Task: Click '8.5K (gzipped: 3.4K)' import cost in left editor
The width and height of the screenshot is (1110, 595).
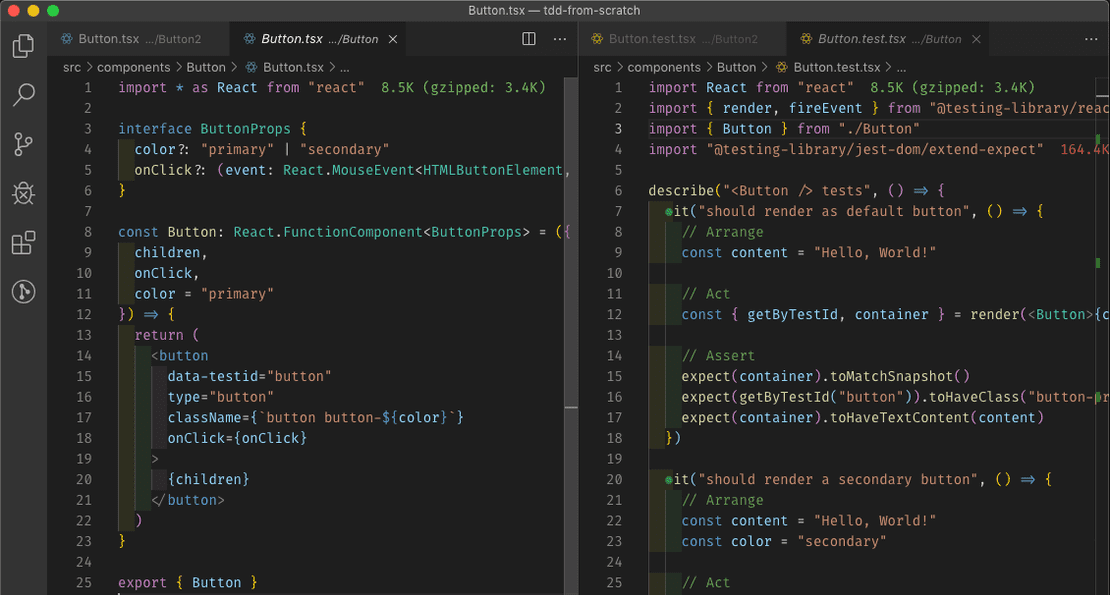Action: (x=464, y=88)
